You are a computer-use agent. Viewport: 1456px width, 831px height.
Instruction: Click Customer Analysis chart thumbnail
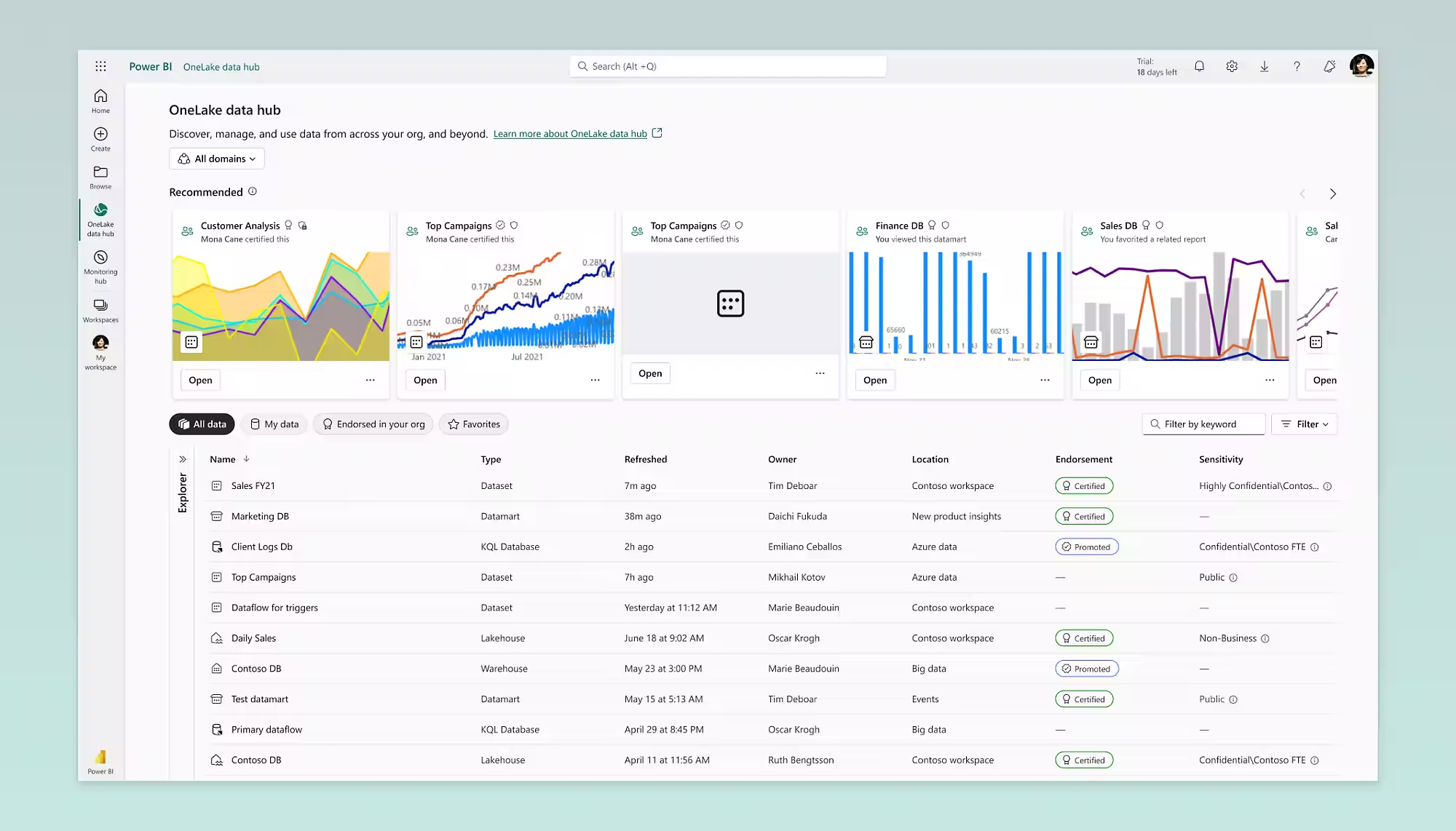click(x=281, y=306)
